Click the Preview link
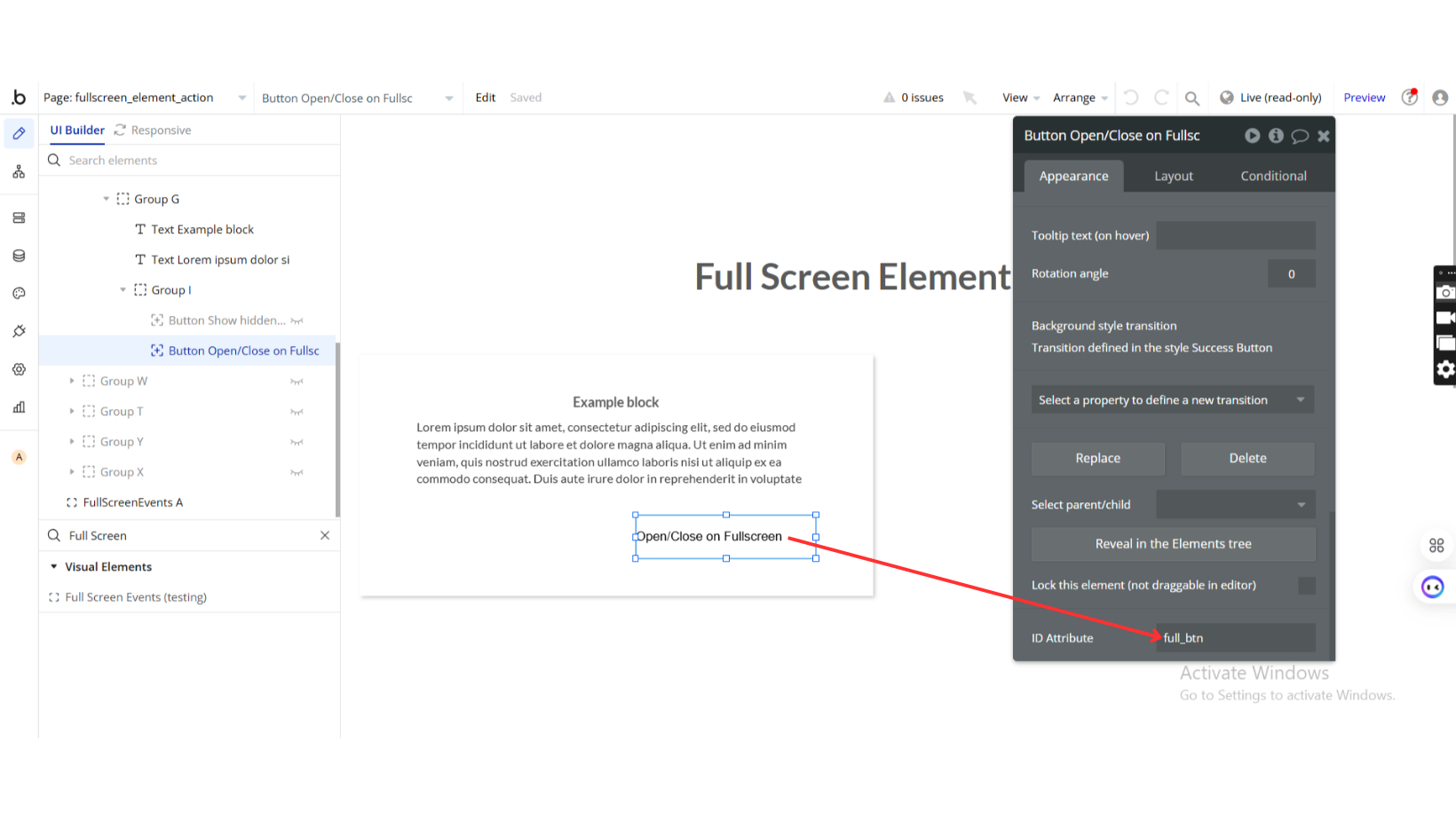 point(1365,98)
